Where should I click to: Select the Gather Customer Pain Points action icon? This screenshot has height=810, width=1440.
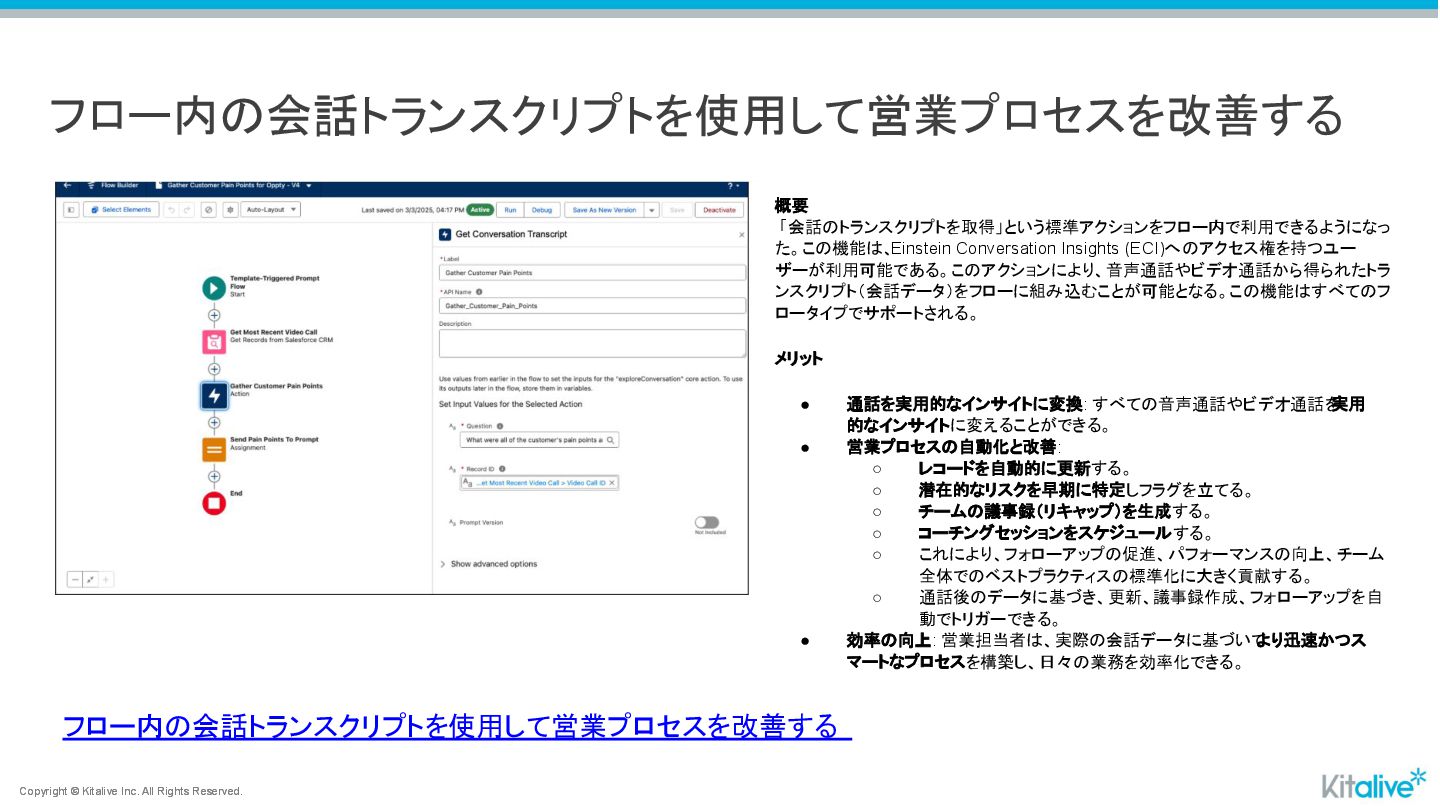[x=213, y=396]
